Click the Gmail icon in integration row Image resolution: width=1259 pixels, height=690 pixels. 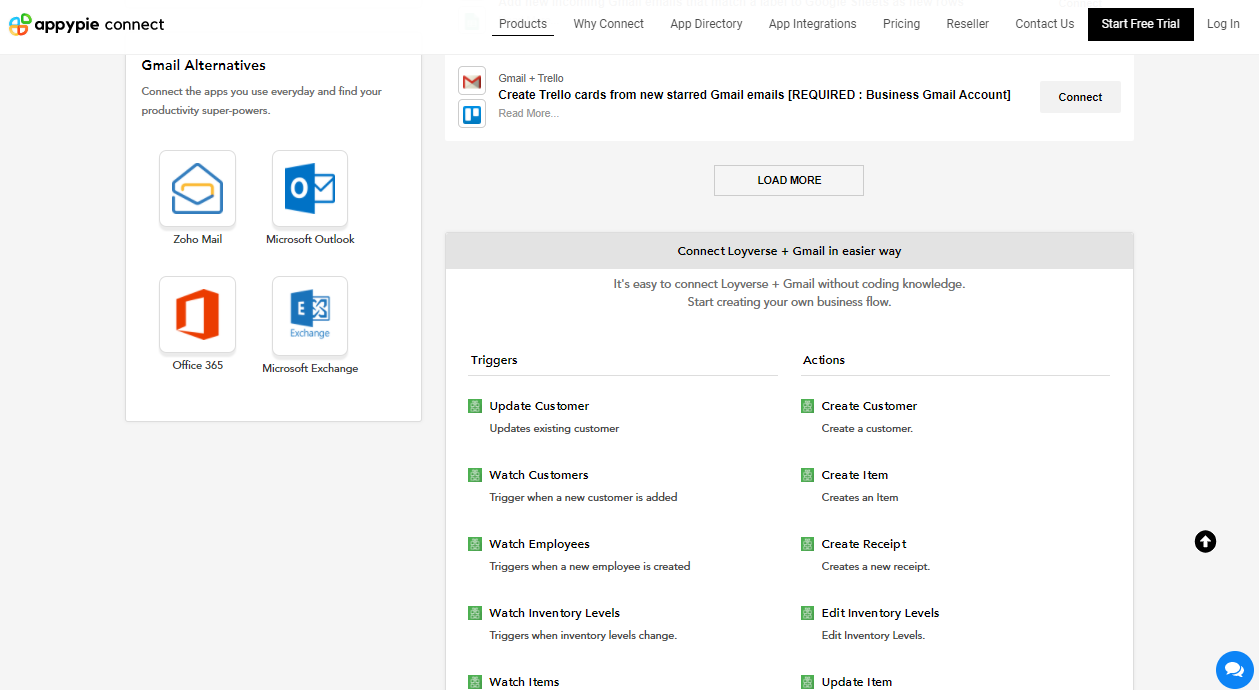[472, 81]
